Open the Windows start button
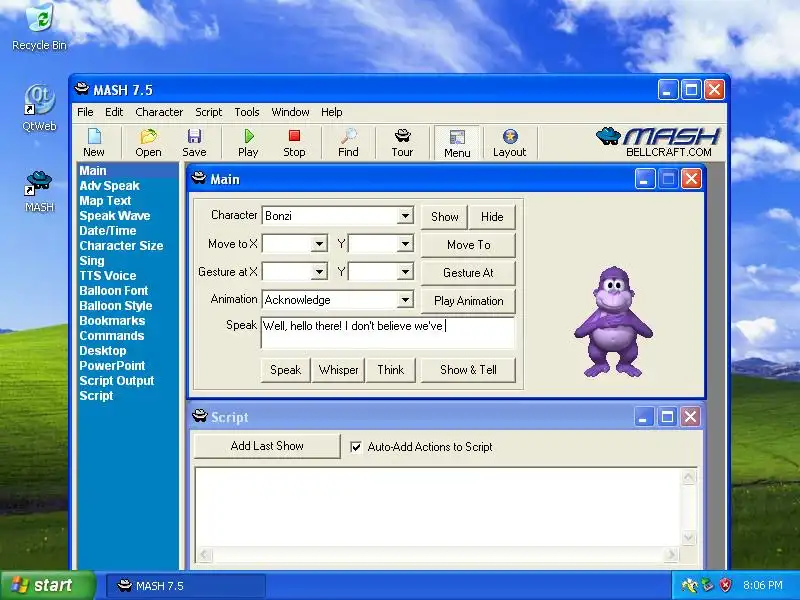Viewport: 800px width, 600px height. (x=48, y=585)
